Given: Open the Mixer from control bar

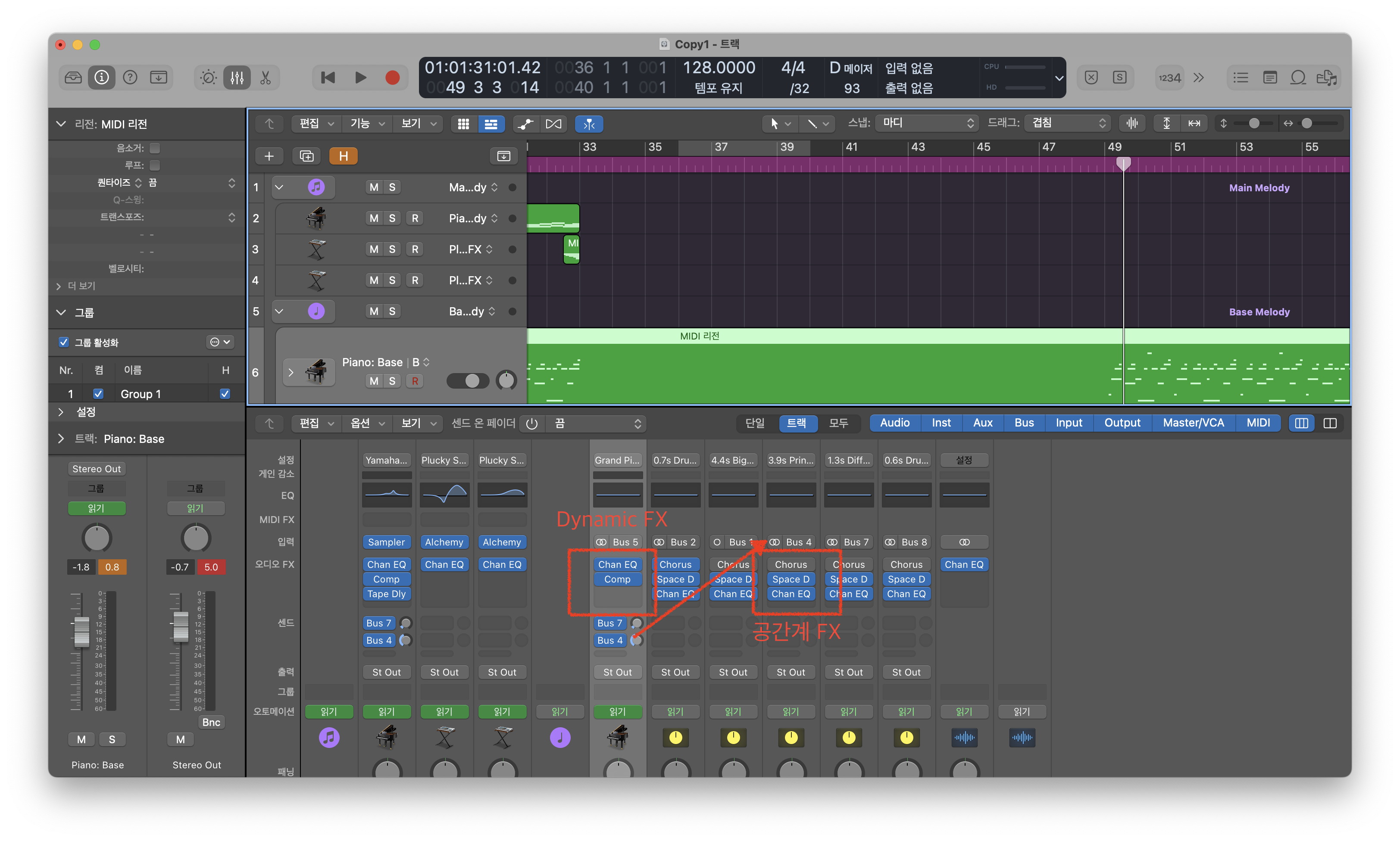Looking at the screenshot, I should pyautogui.click(x=237, y=78).
